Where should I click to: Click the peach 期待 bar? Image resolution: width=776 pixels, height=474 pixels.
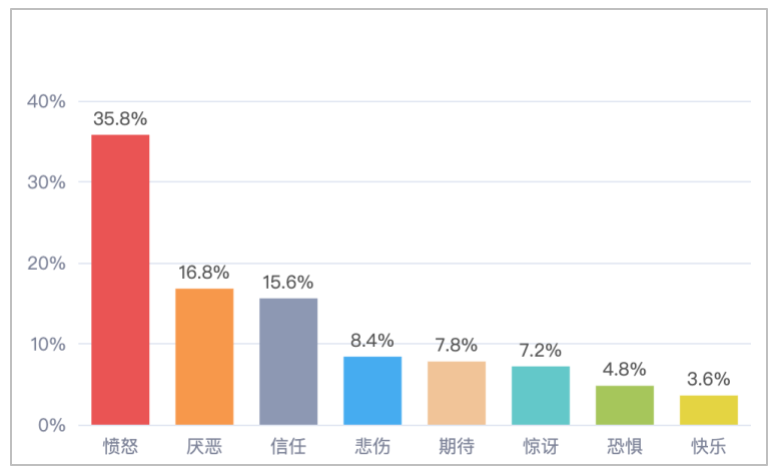pyautogui.click(x=456, y=393)
